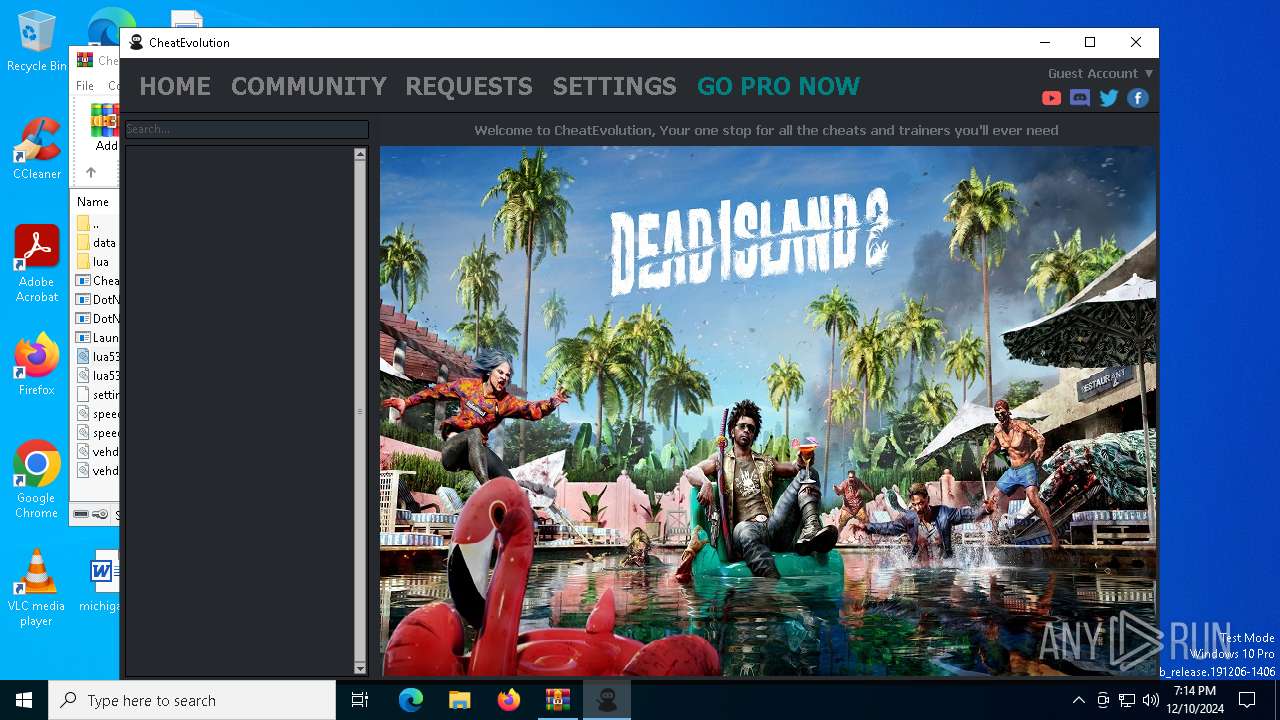
Task: Open the Dead Island 2 banner image
Action: click(x=767, y=410)
